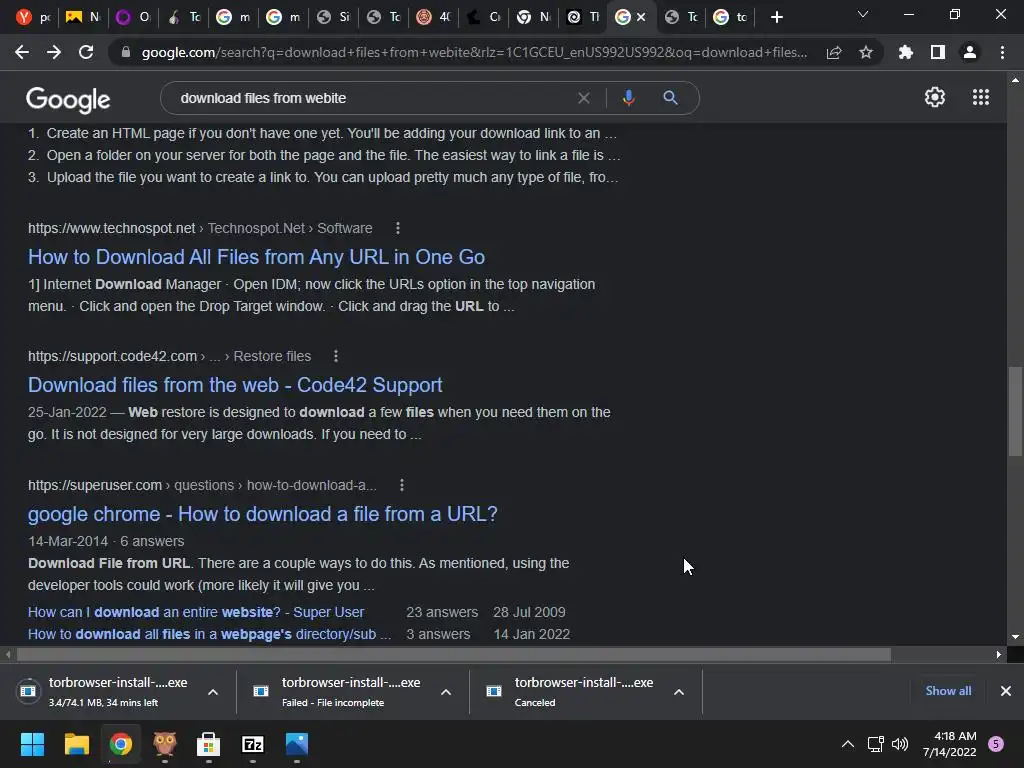Open the tab search chevron
1024x768 pixels.
[x=863, y=14]
